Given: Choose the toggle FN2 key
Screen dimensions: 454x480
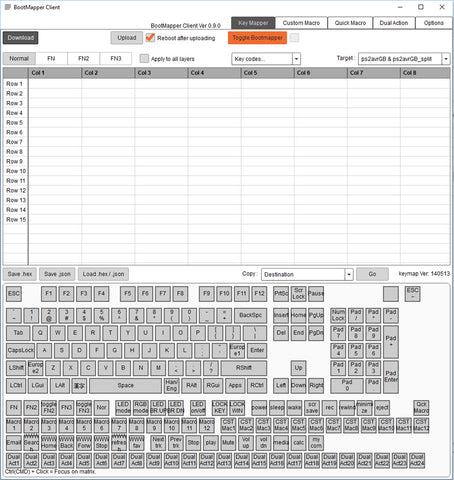Looking at the screenshot, I should pyautogui.click(x=49, y=407).
